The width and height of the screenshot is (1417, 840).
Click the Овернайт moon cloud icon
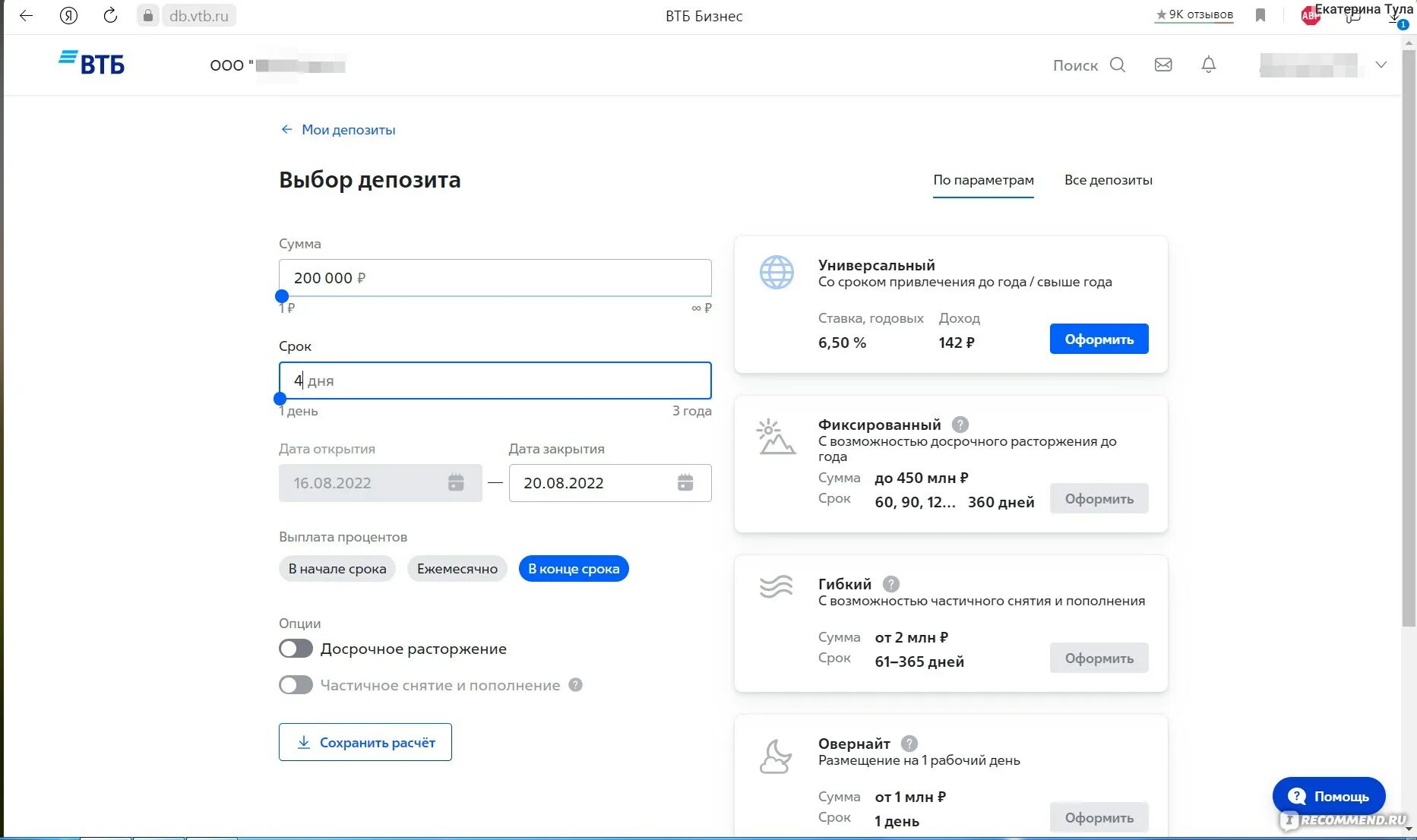coord(776,756)
